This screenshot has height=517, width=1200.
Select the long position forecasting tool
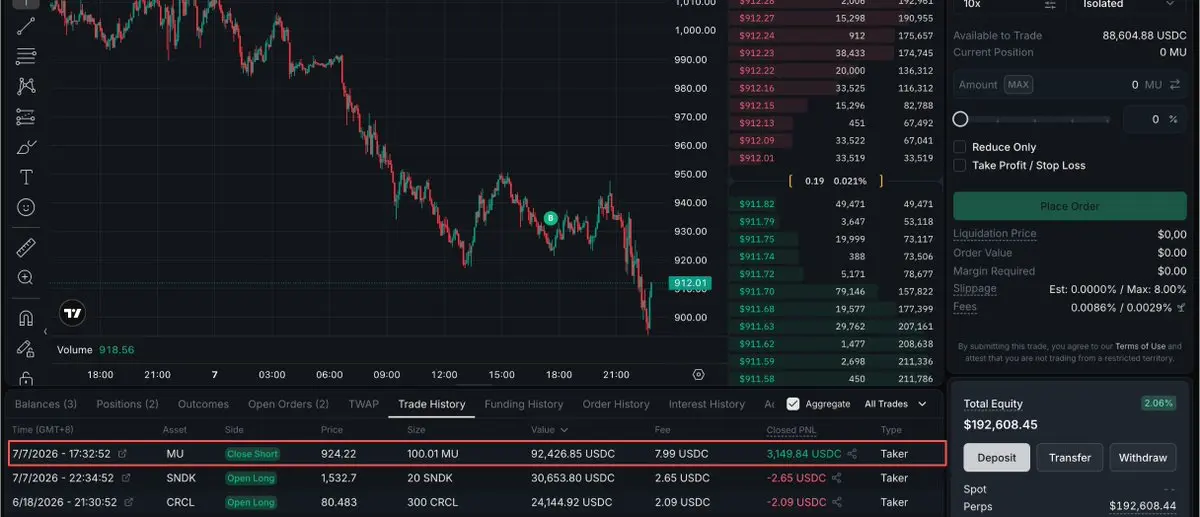27,117
